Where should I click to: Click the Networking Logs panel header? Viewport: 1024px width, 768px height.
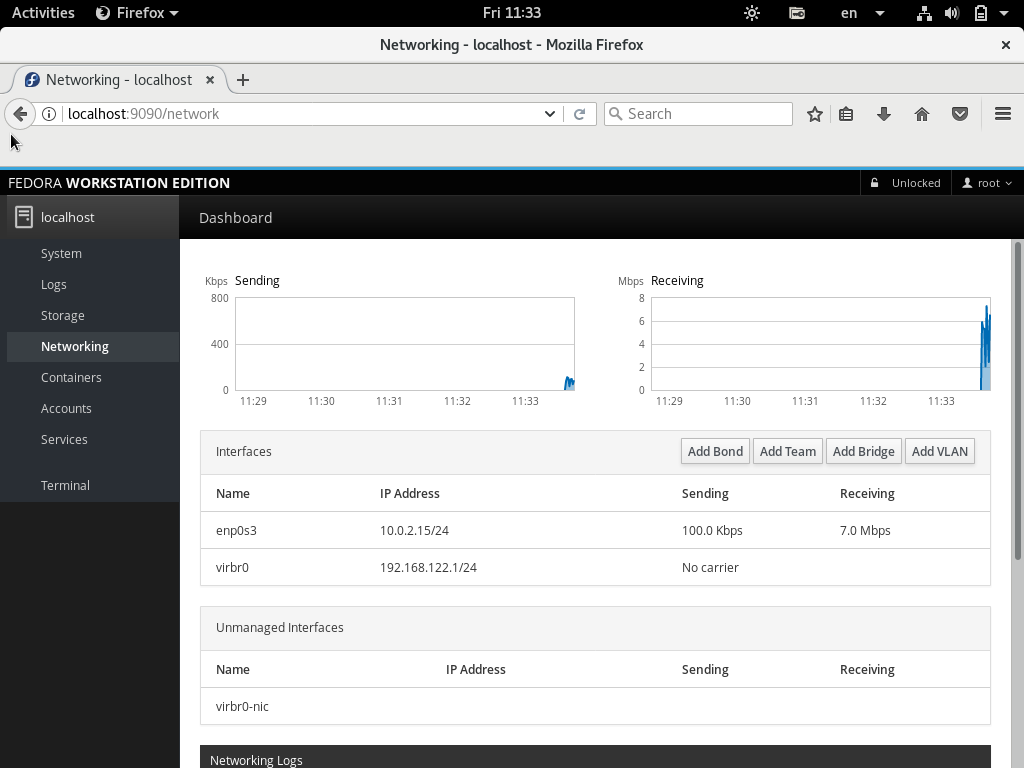595,758
